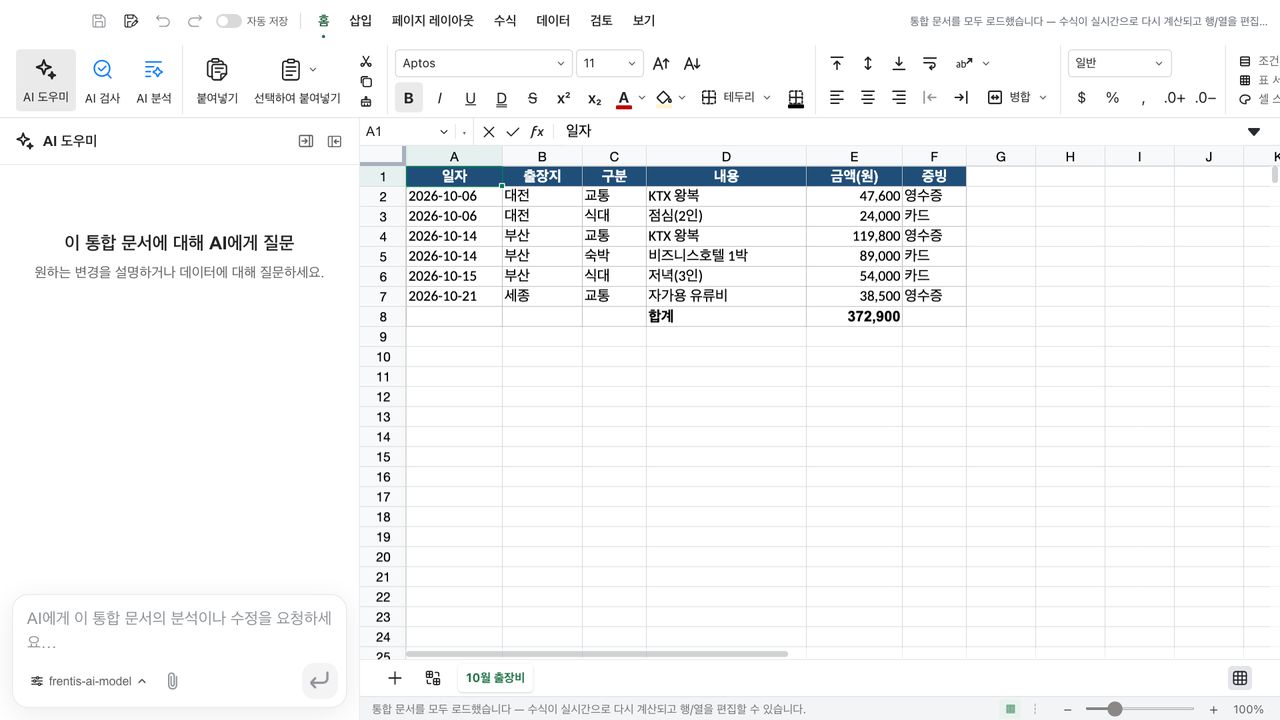This screenshot has height=720, width=1280.
Task: Click the undo arrow icon
Action: [163, 20]
